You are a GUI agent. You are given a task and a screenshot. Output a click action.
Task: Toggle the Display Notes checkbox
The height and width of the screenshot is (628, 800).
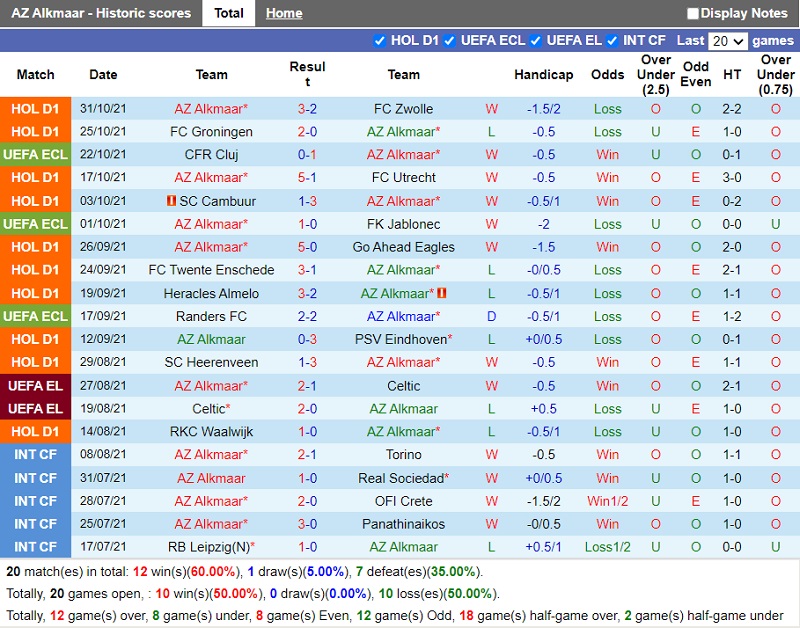click(693, 13)
